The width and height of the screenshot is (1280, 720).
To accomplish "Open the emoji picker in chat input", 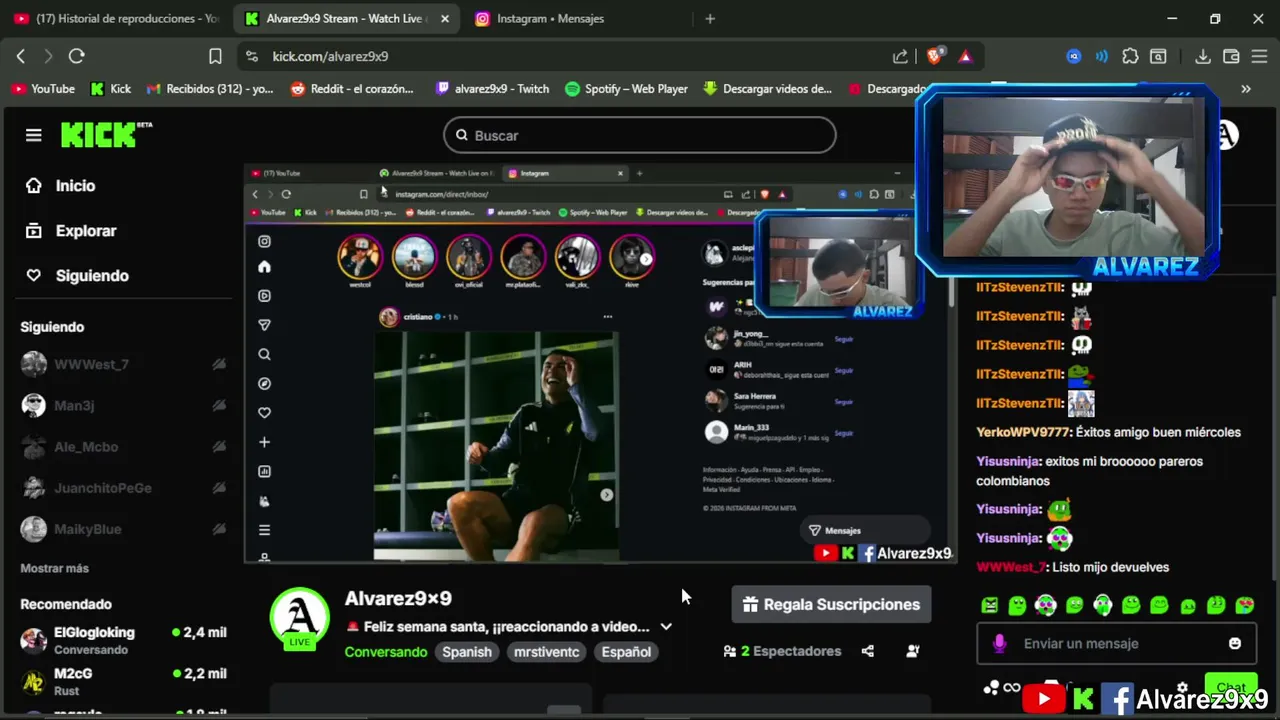I will (1235, 643).
